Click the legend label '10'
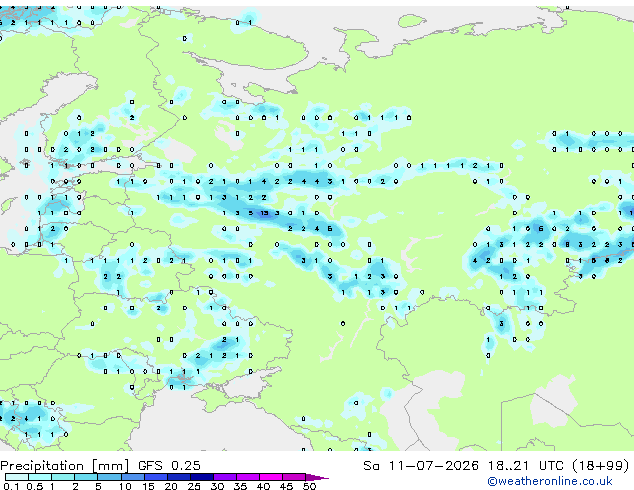Viewport: 634px width, 490px height. (x=125, y=486)
